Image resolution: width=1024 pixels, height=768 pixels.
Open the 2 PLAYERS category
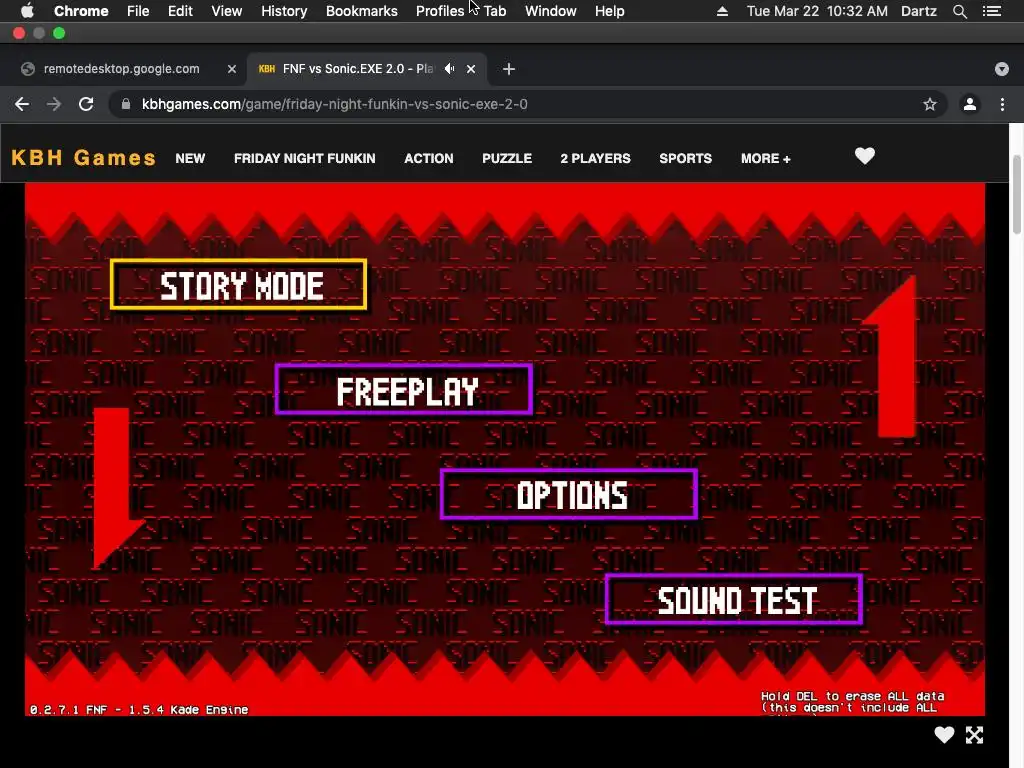595,158
